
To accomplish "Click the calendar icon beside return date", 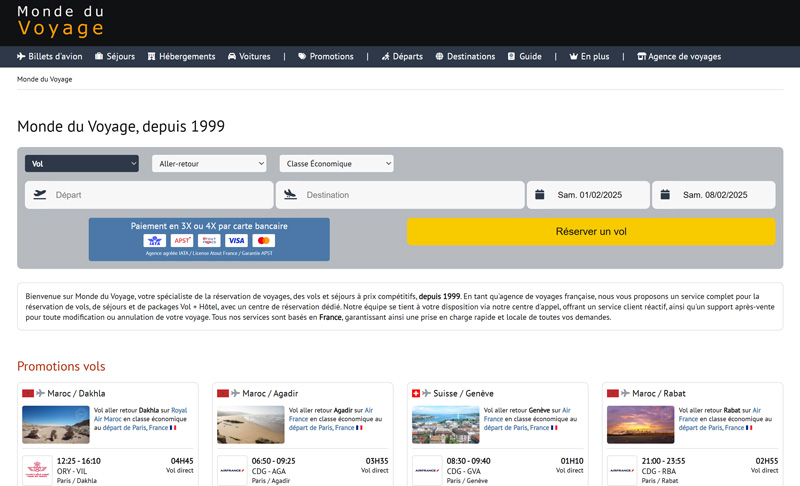I will (665, 195).
